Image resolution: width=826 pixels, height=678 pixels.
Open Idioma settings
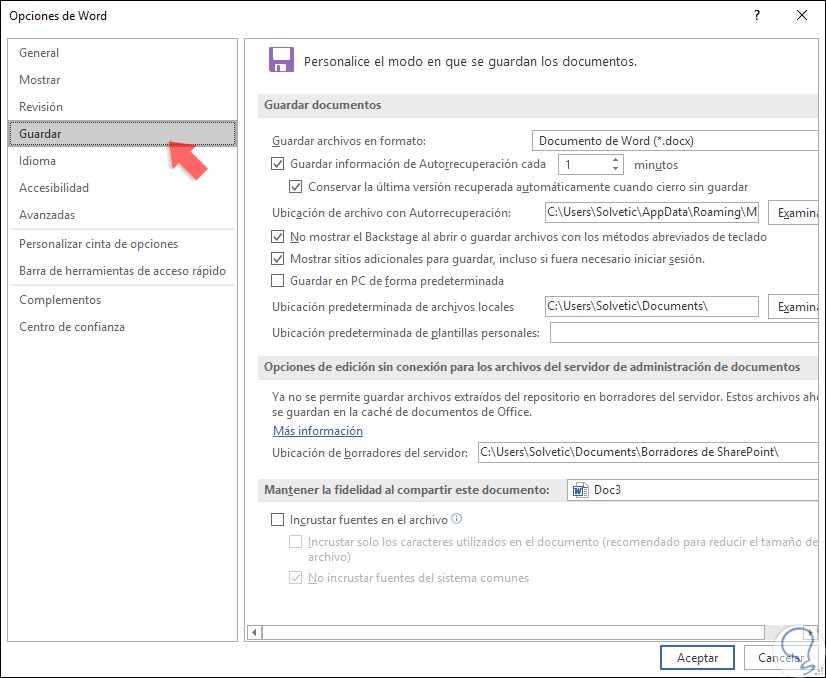[x=123, y=161]
